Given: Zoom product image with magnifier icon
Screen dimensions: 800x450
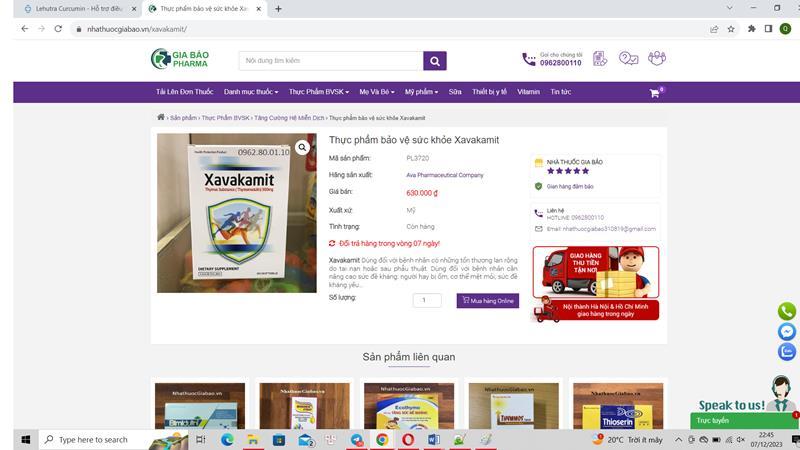Looking at the screenshot, I should tap(302, 147).
